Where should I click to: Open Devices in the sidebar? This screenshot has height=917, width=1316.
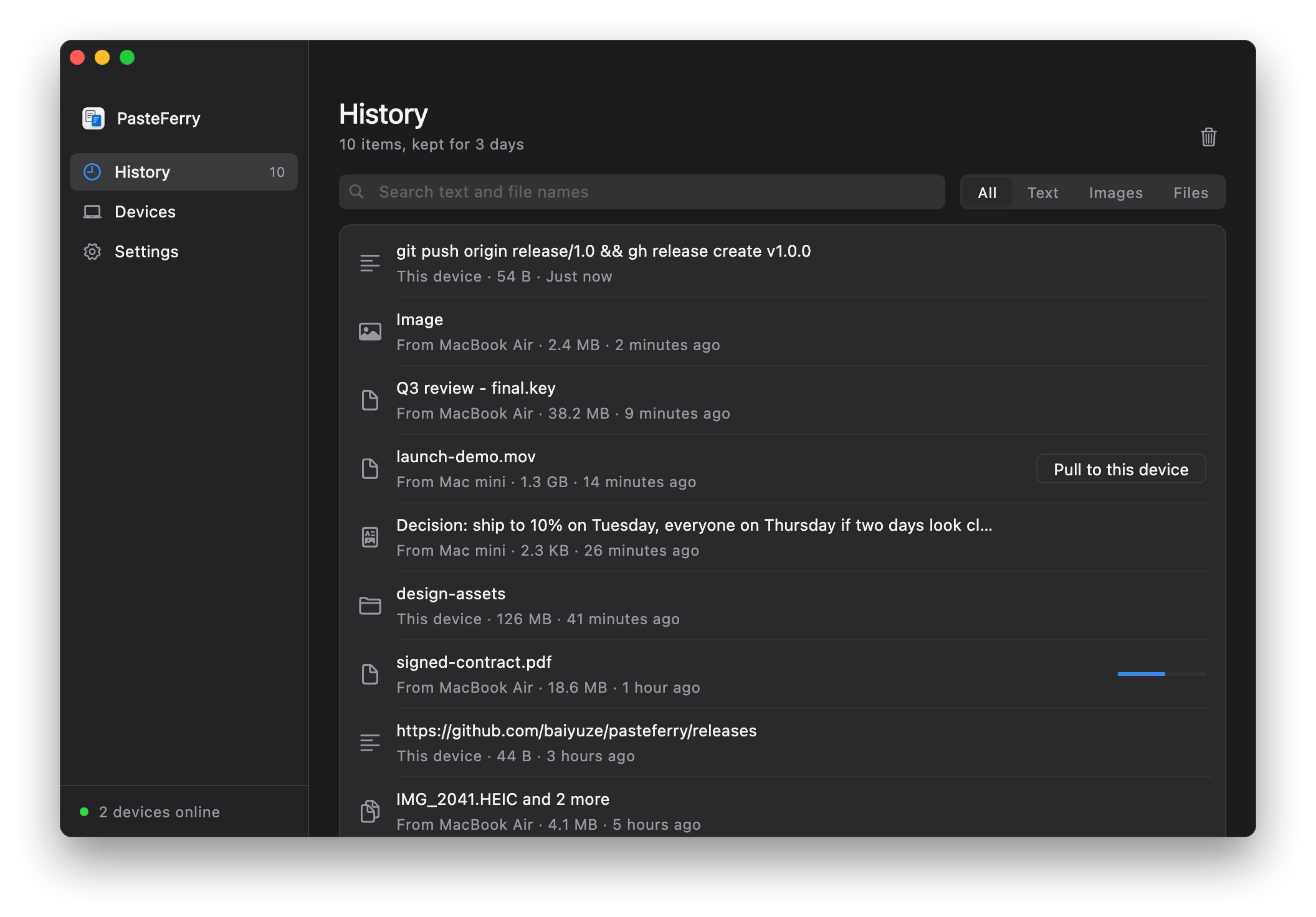[x=184, y=212]
